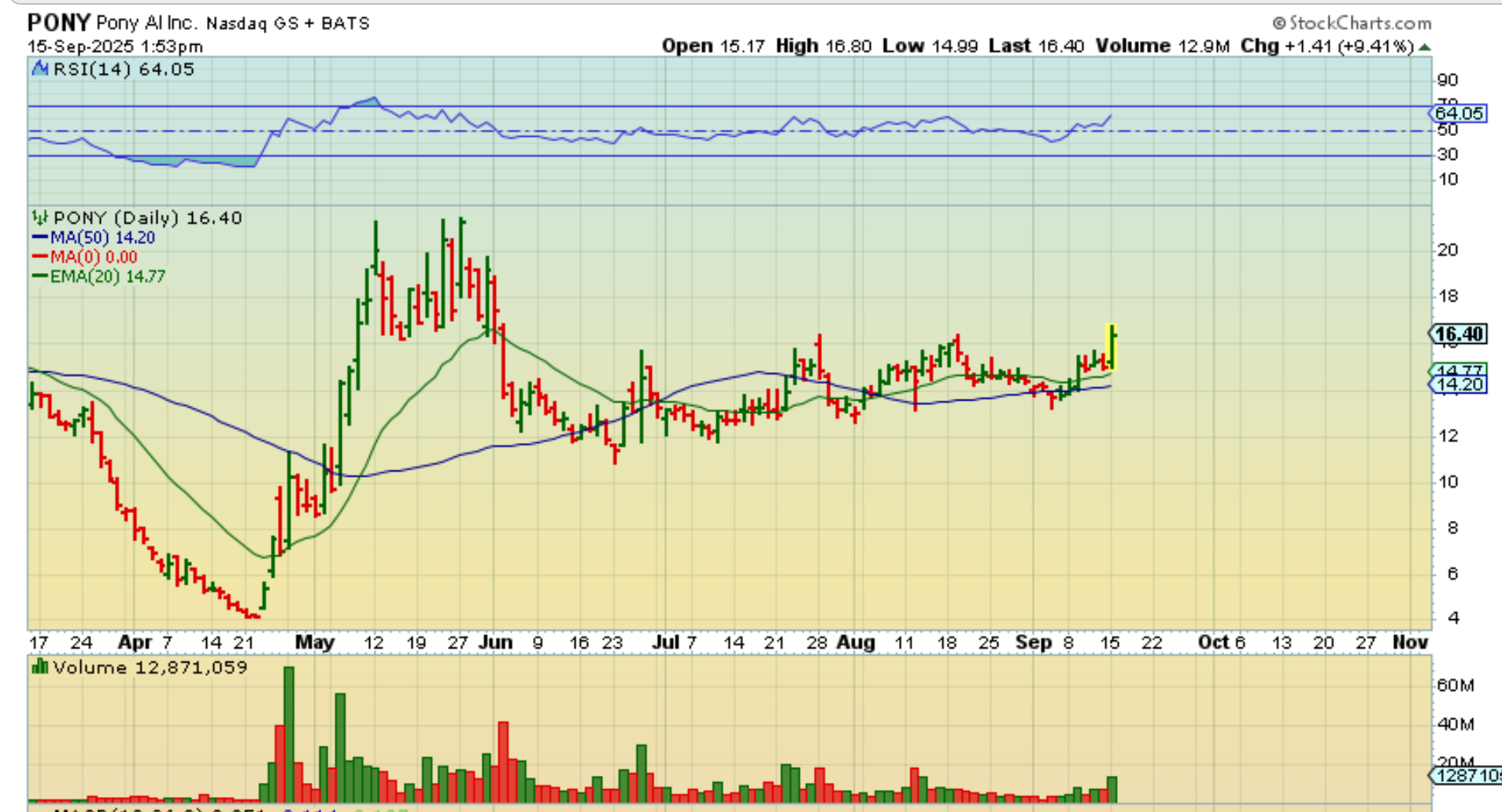Click the 40M mark on volume axis
This screenshot has height=812, width=1502.
[1456, 724]
